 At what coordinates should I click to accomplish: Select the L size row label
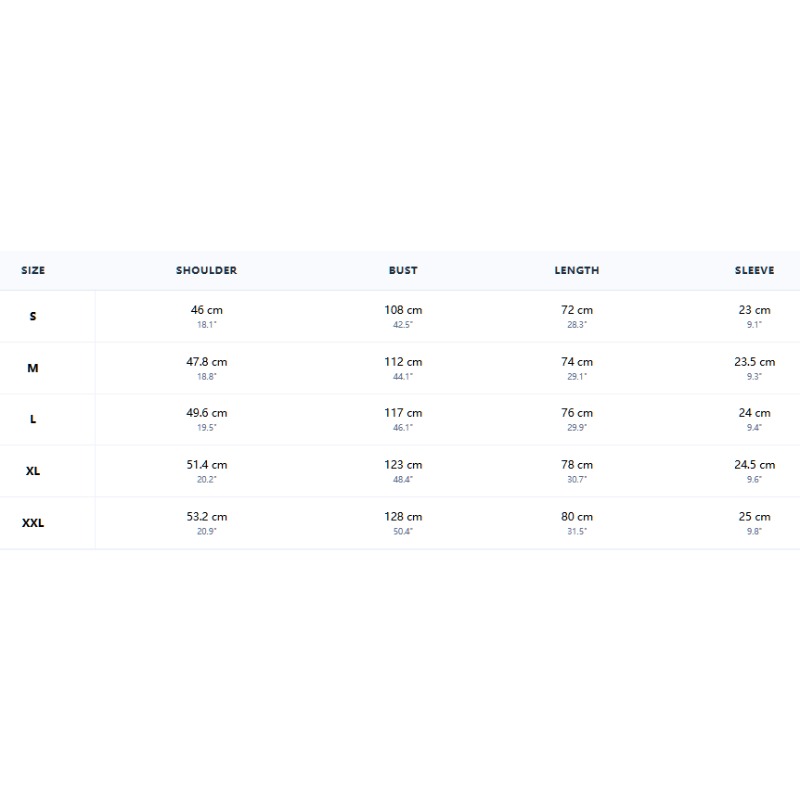[x=33, y=419]
